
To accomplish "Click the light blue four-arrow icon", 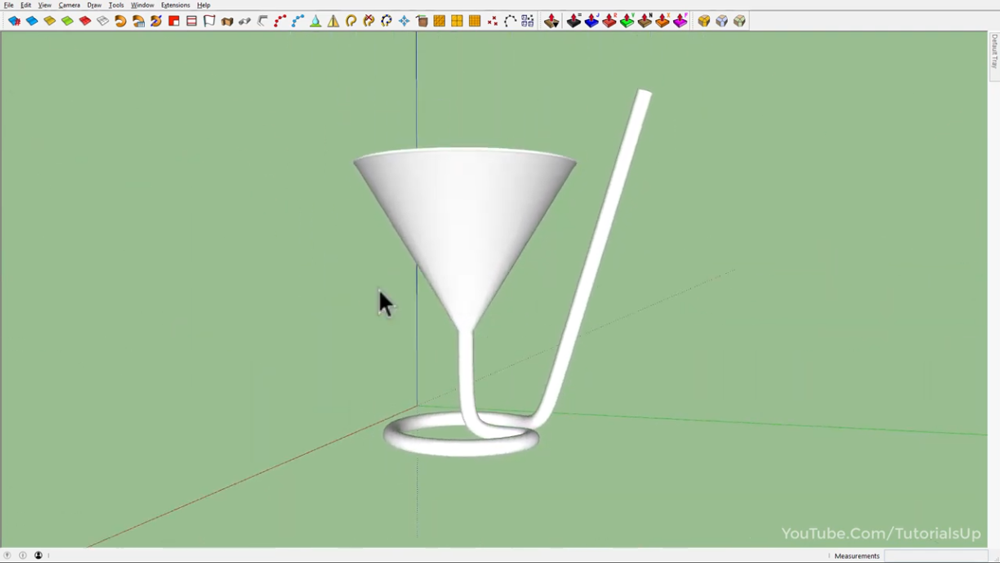I will [404, 21].
